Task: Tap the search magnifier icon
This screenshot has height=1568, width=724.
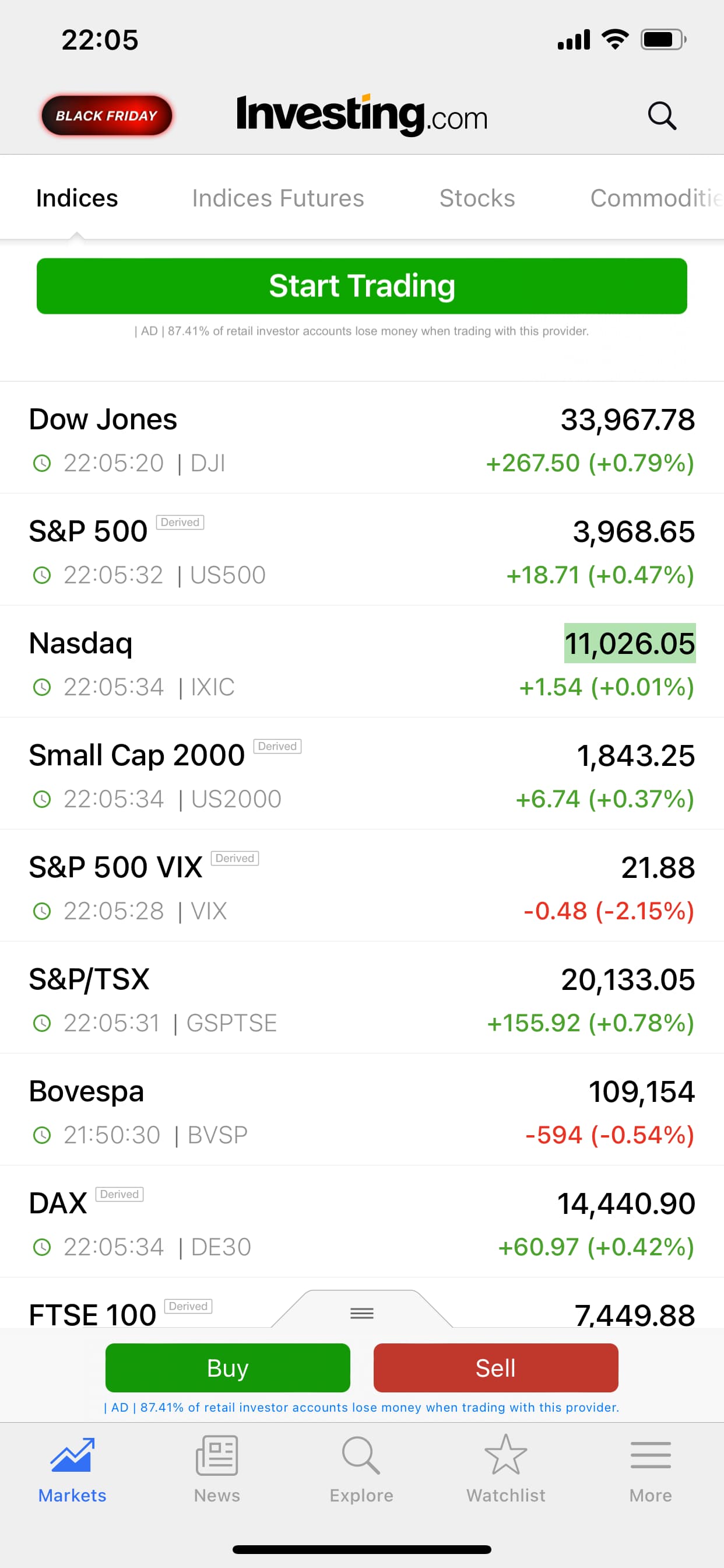Action: click(662, 115)
